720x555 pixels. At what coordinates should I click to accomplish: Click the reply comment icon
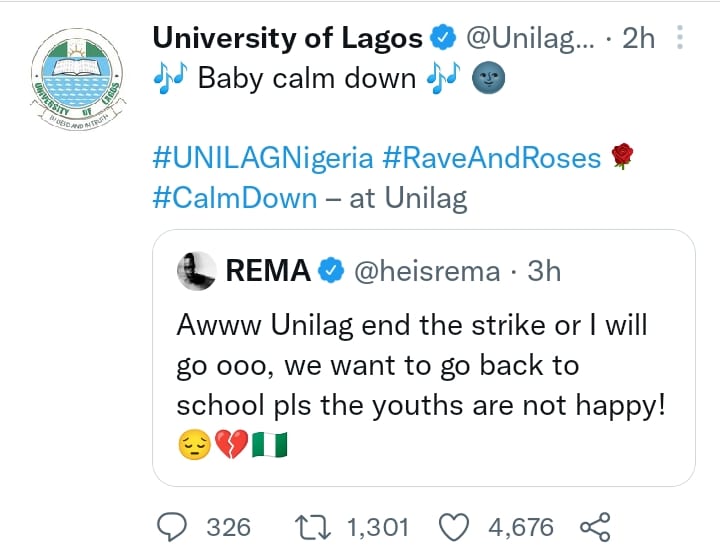point(174,525)
